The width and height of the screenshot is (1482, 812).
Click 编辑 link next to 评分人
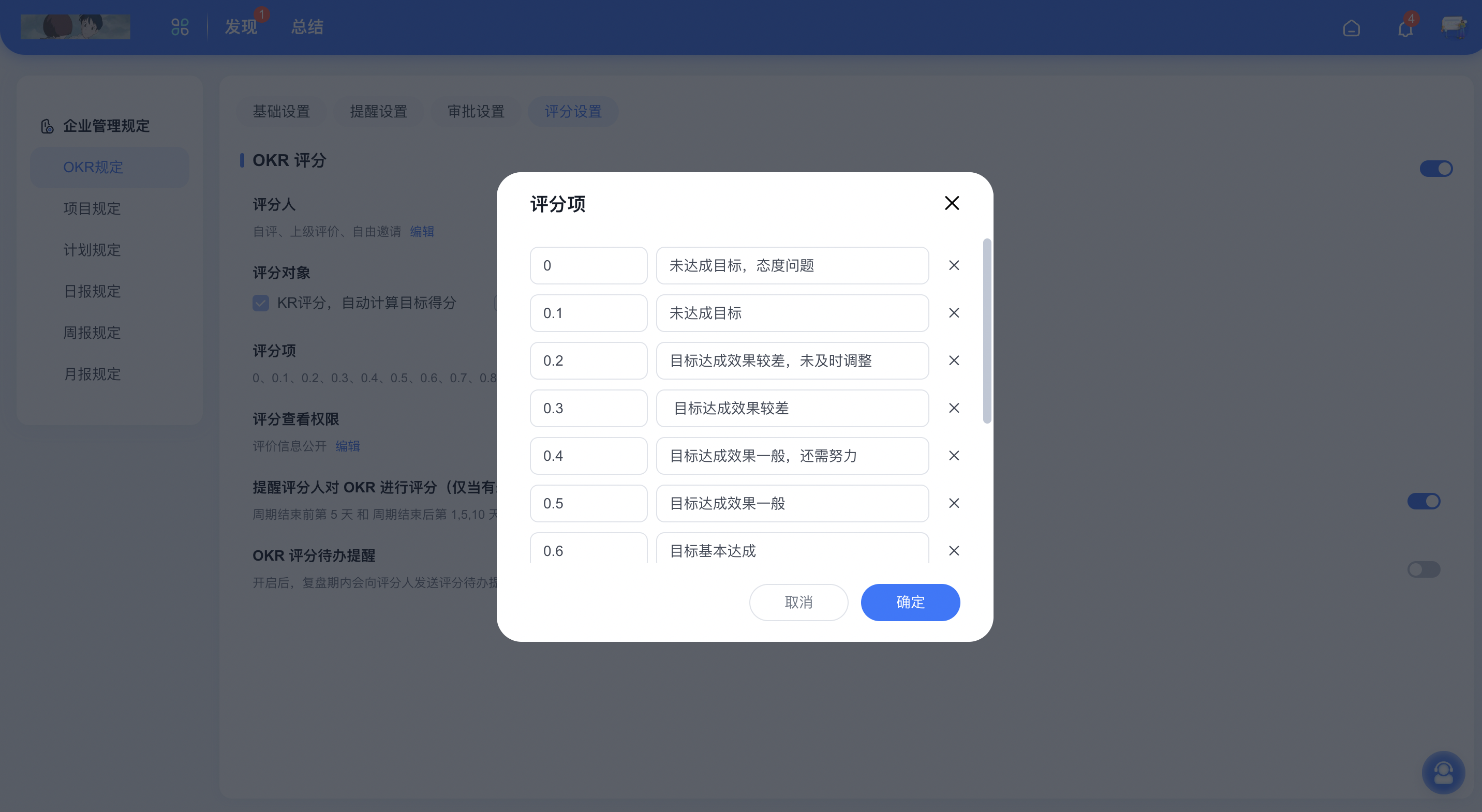tap(422, 232)
